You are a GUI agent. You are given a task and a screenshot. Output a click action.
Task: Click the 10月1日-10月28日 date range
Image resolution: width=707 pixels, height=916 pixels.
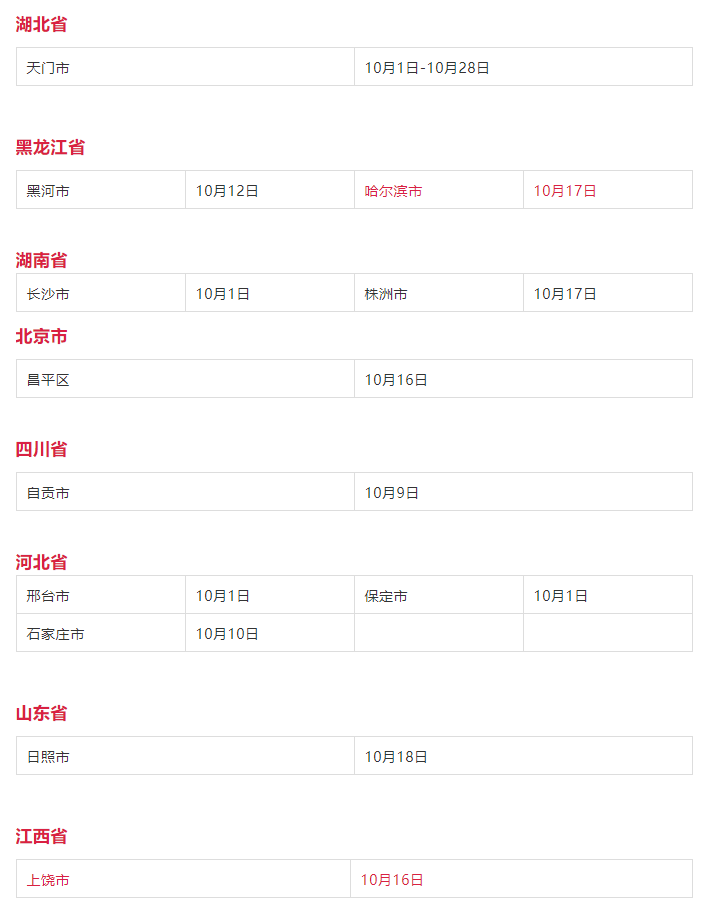[427, 68]
